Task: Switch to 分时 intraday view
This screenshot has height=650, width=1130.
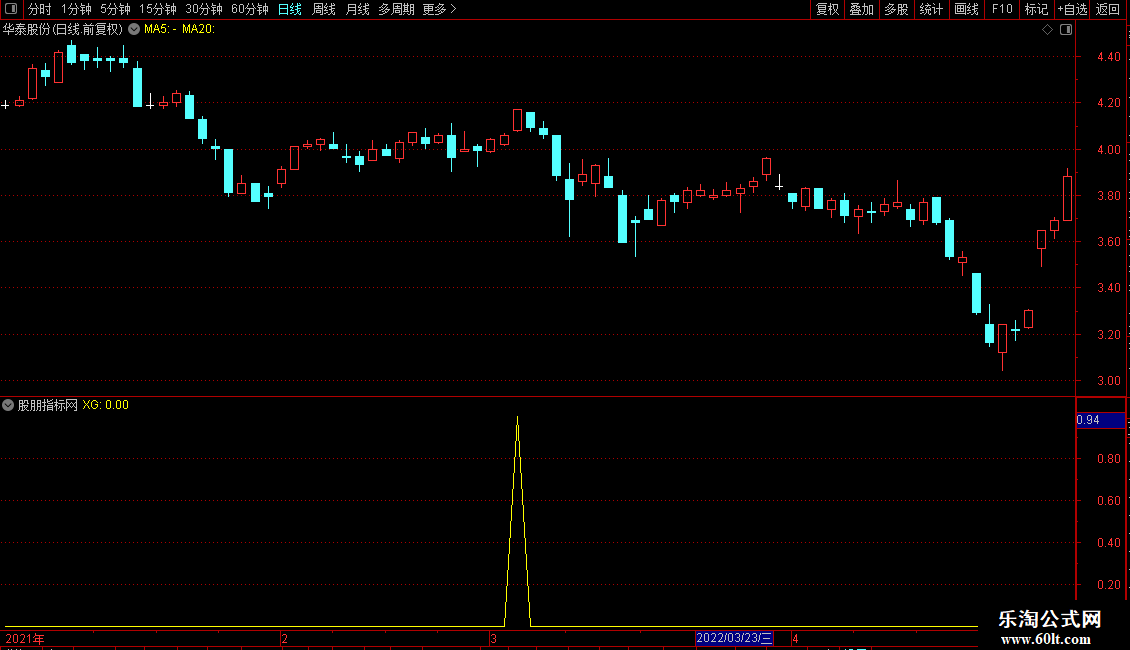Action: tap(40, 9)
